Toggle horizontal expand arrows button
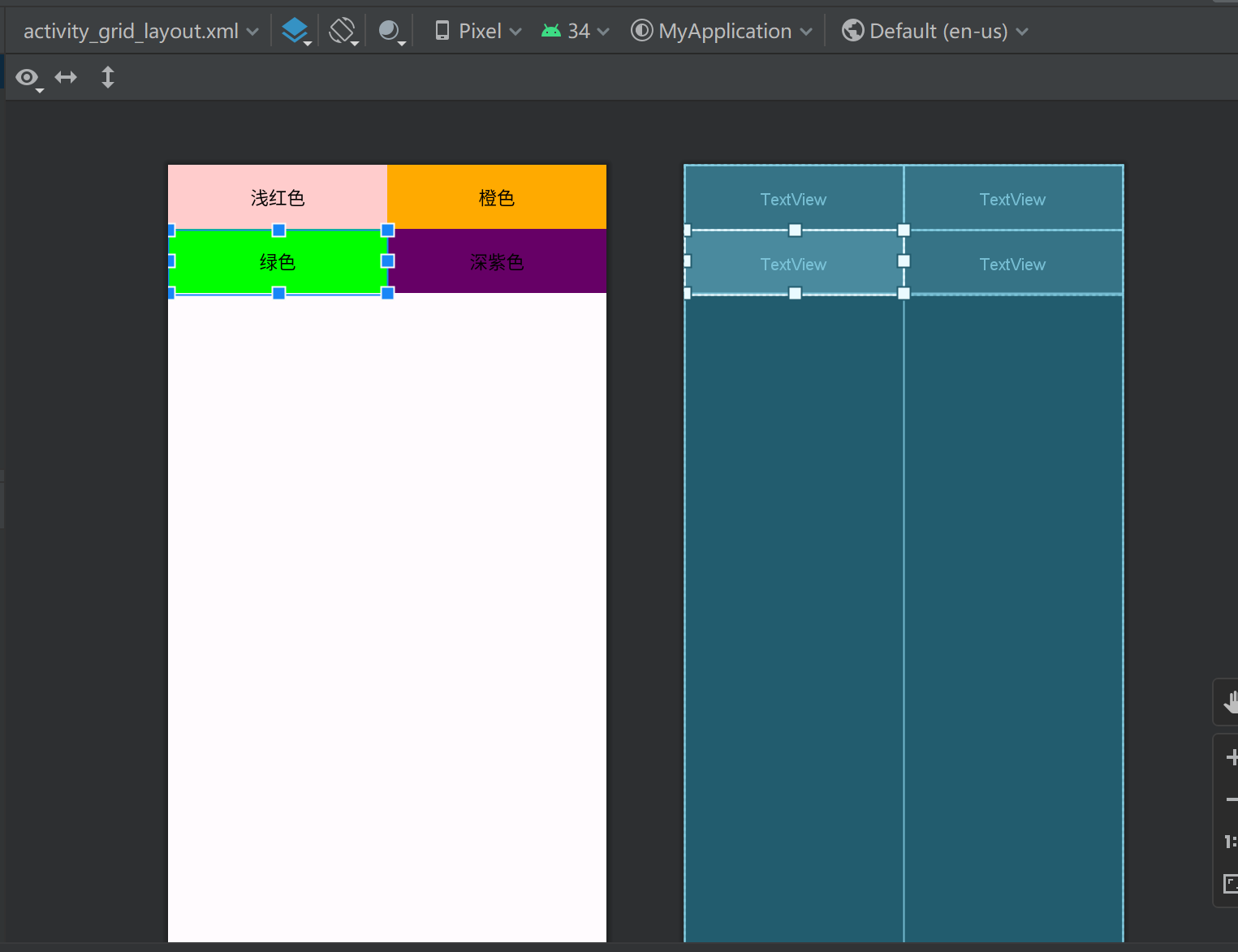 (x=66, y=77)
